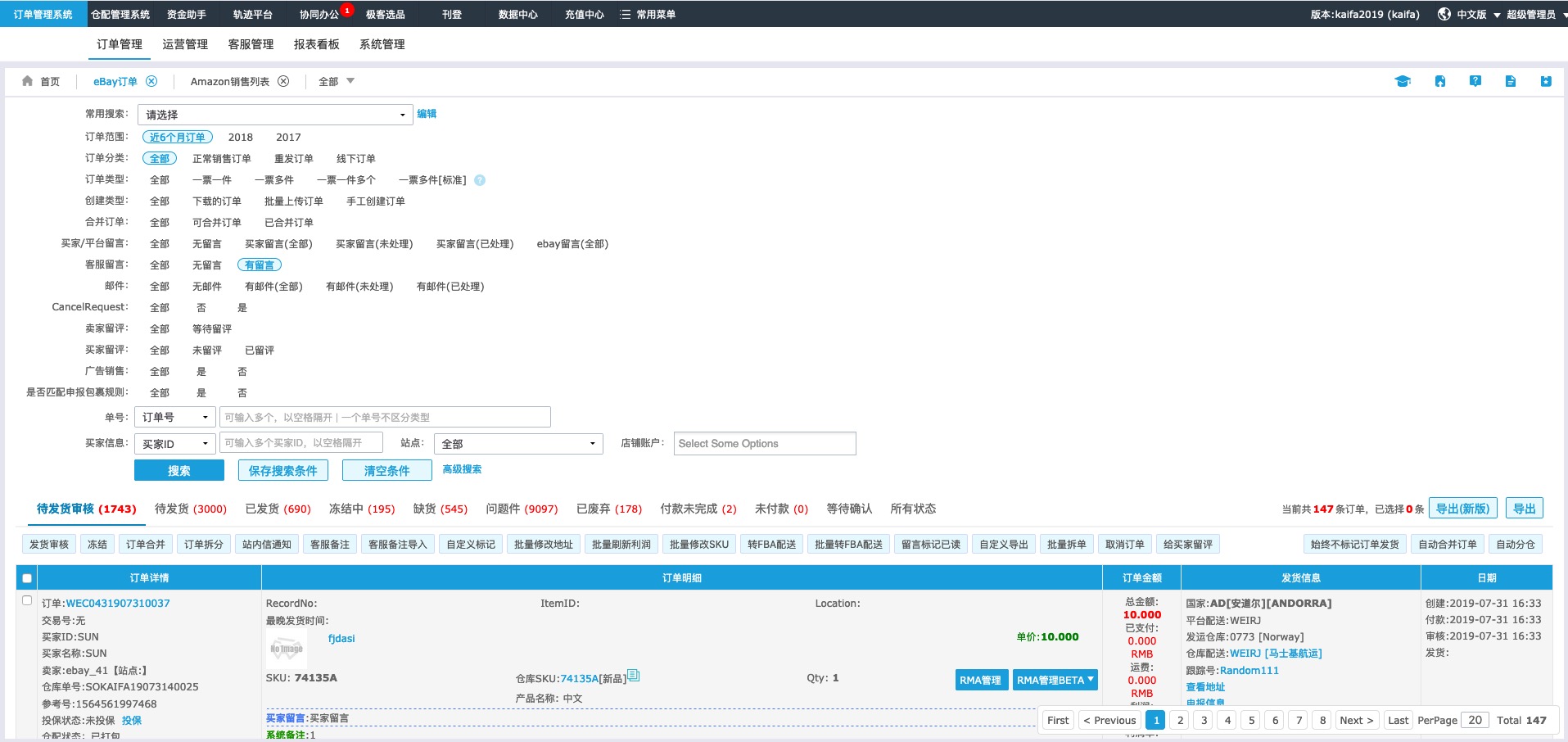1568x742 pixels.
Task: Click the PerPage number input field
Action: click(x=1474, y=720)
